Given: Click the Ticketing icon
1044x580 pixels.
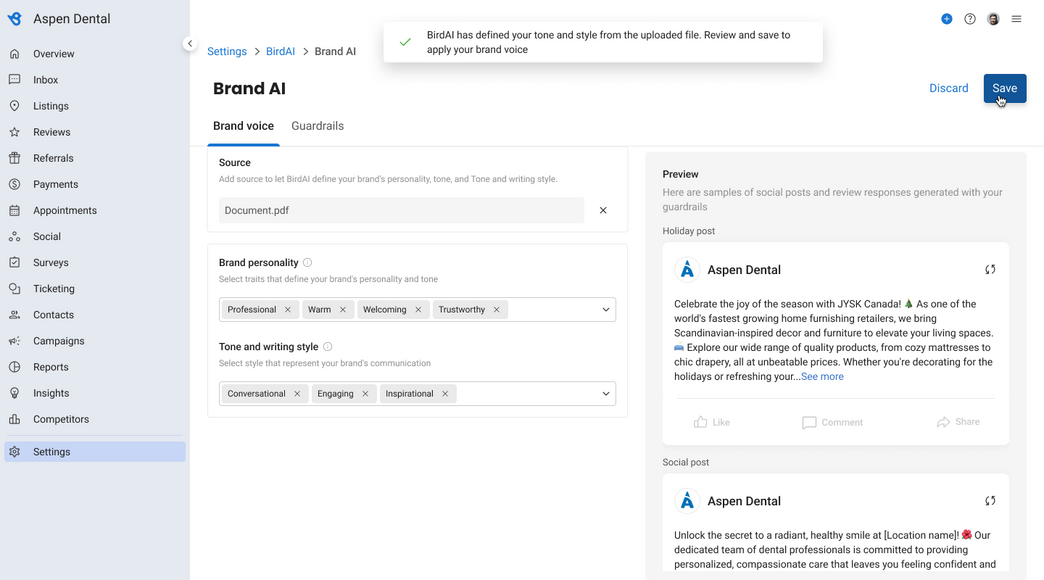Looking at the screenshot, I should coord(15,288).
